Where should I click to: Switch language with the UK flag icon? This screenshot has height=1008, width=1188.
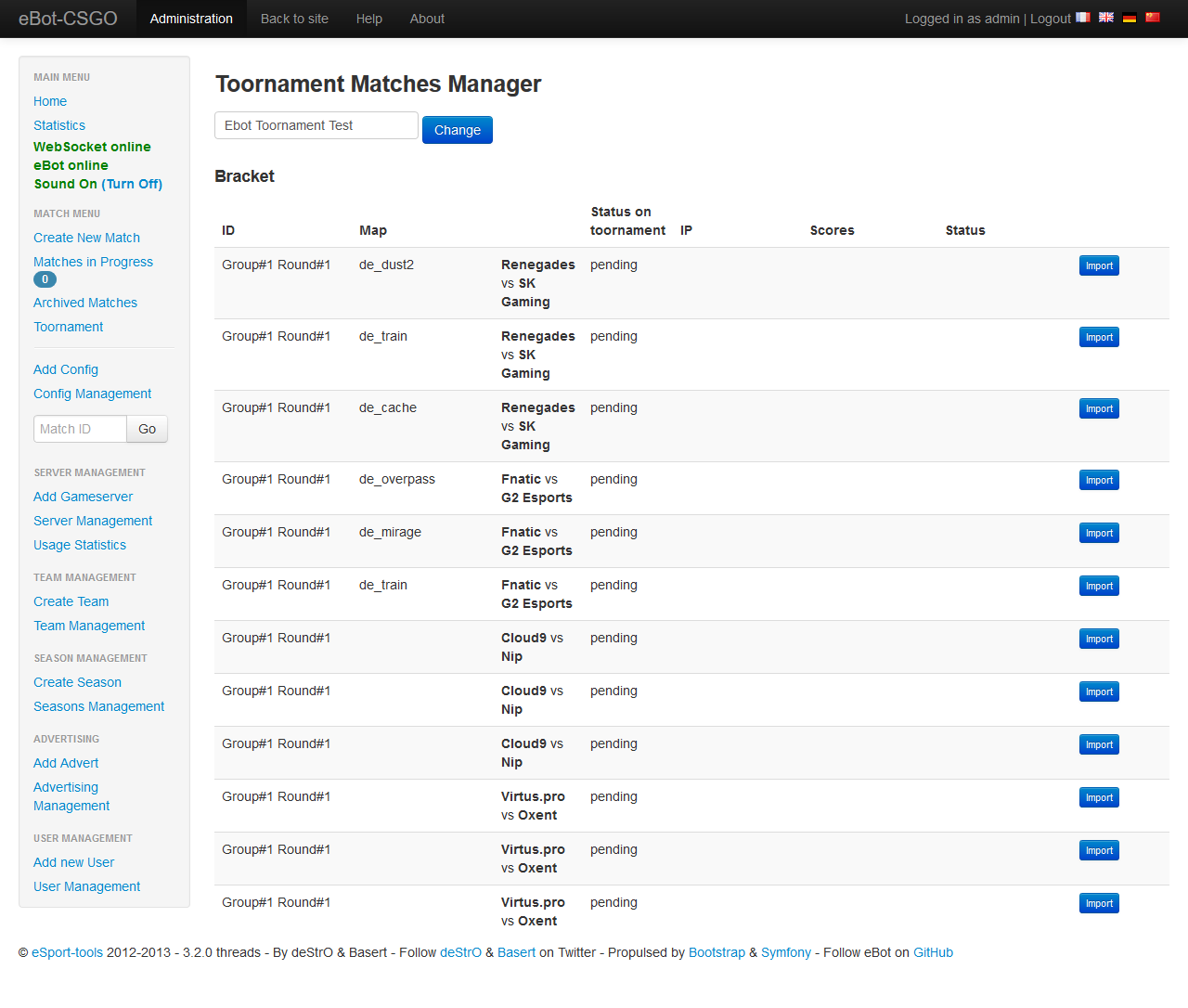(1106, 18)
